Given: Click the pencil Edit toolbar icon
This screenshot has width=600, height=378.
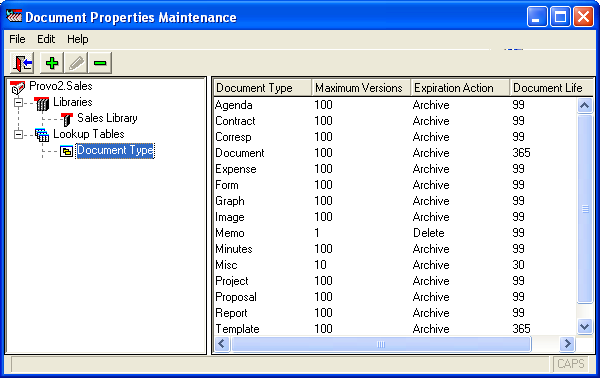Looking at the screenshot, I should point(76,63).
